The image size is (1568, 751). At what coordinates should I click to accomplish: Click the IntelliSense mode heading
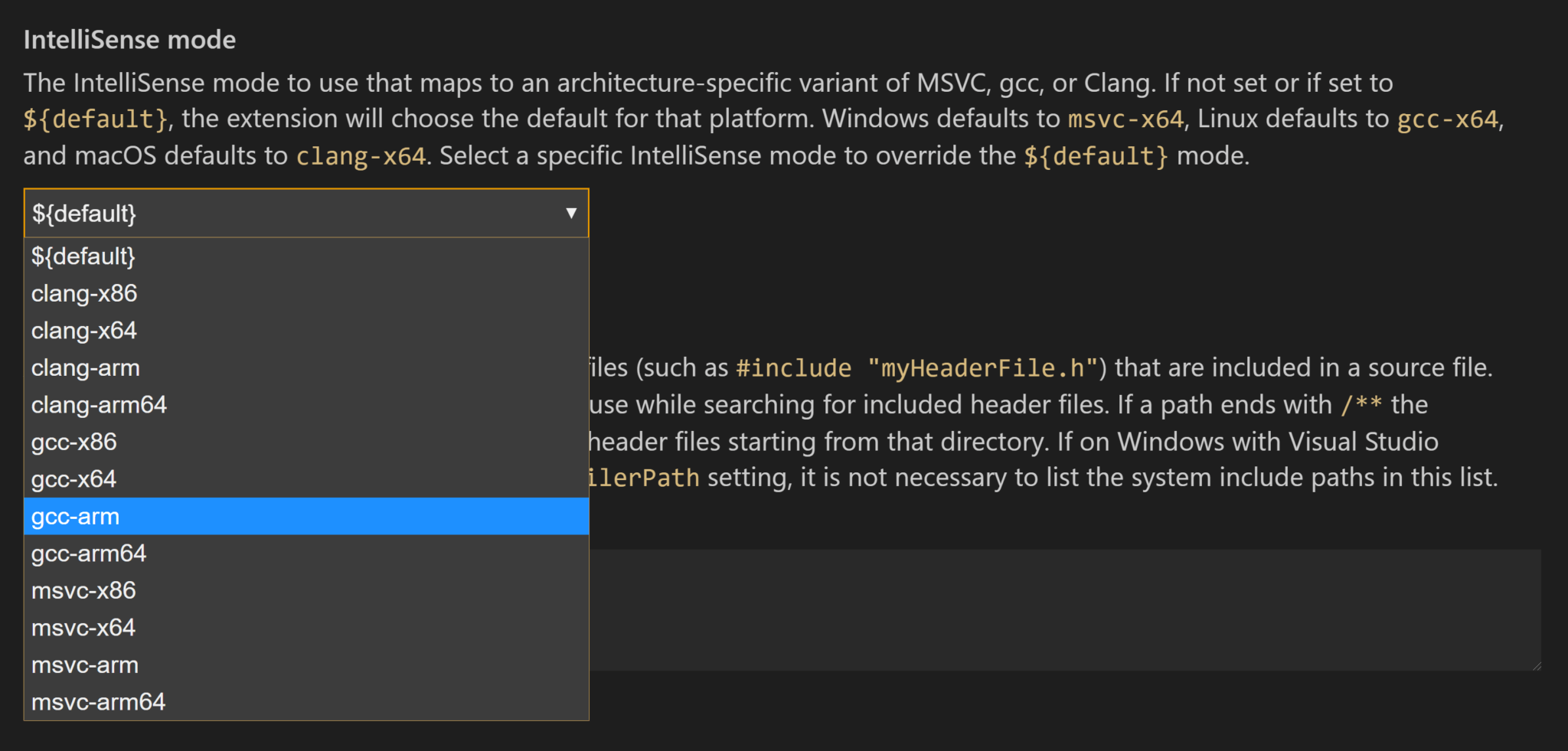[129, 39]
